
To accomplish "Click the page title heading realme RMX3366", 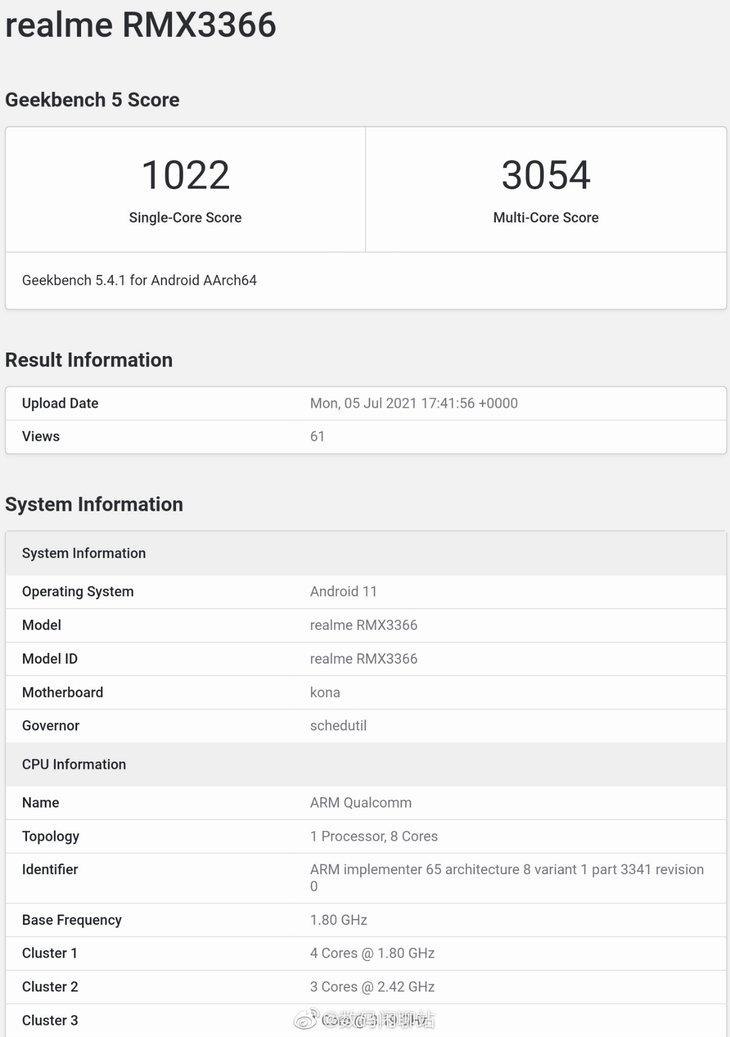I will click(141, 24).
